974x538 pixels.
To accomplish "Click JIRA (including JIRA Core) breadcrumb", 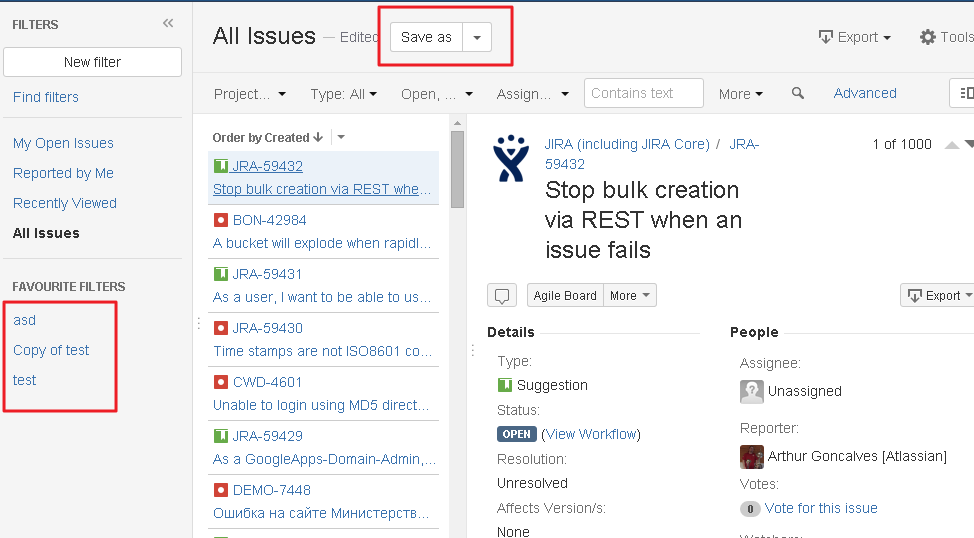I will (x=627, y=144).
